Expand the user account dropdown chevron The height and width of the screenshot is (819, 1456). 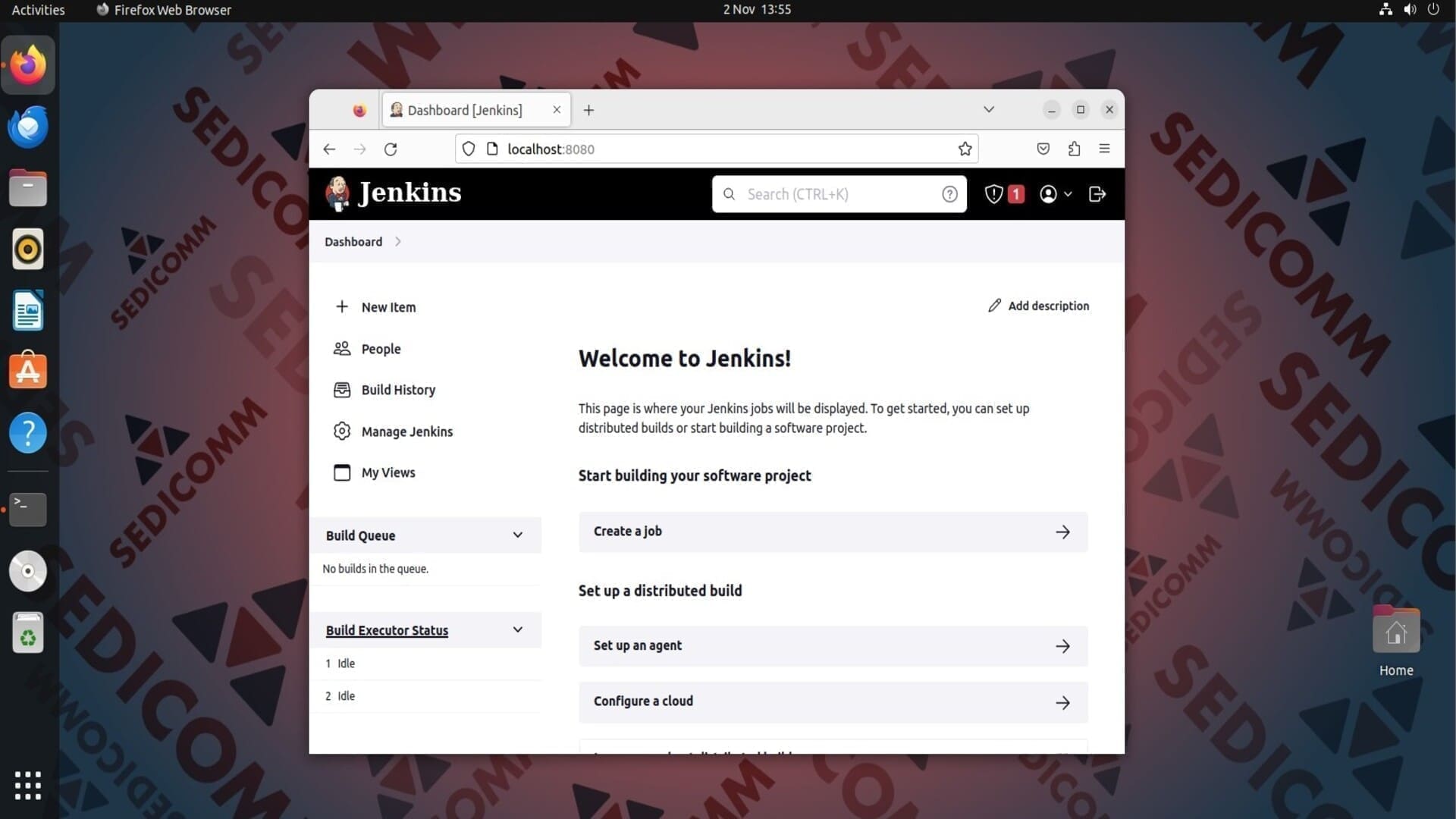pyautogui.click(x=1068, y=194)
